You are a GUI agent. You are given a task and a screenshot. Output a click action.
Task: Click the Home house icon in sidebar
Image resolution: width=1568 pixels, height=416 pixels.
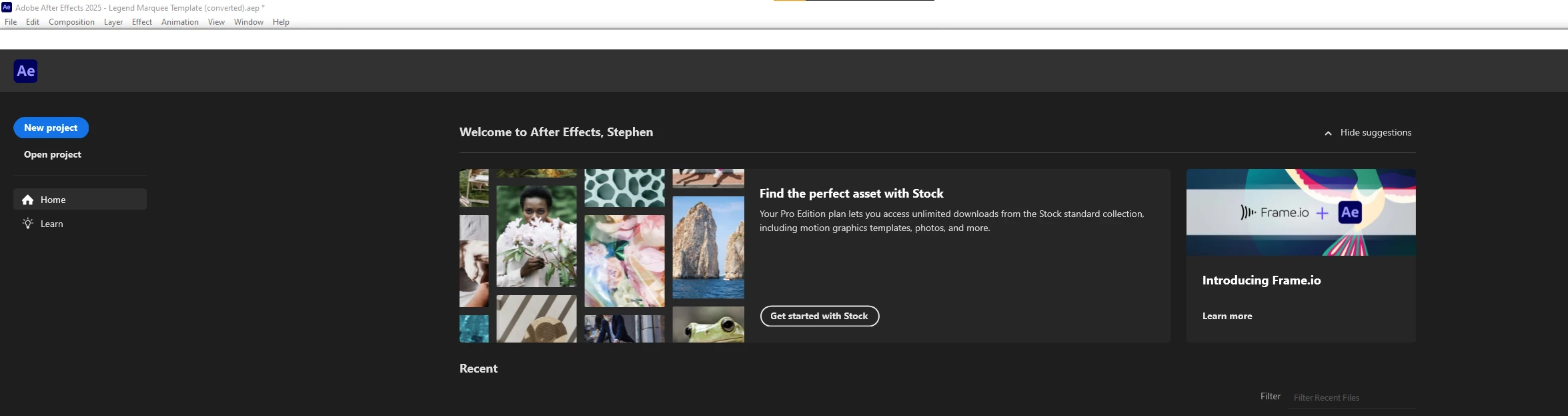pos(27,200)
